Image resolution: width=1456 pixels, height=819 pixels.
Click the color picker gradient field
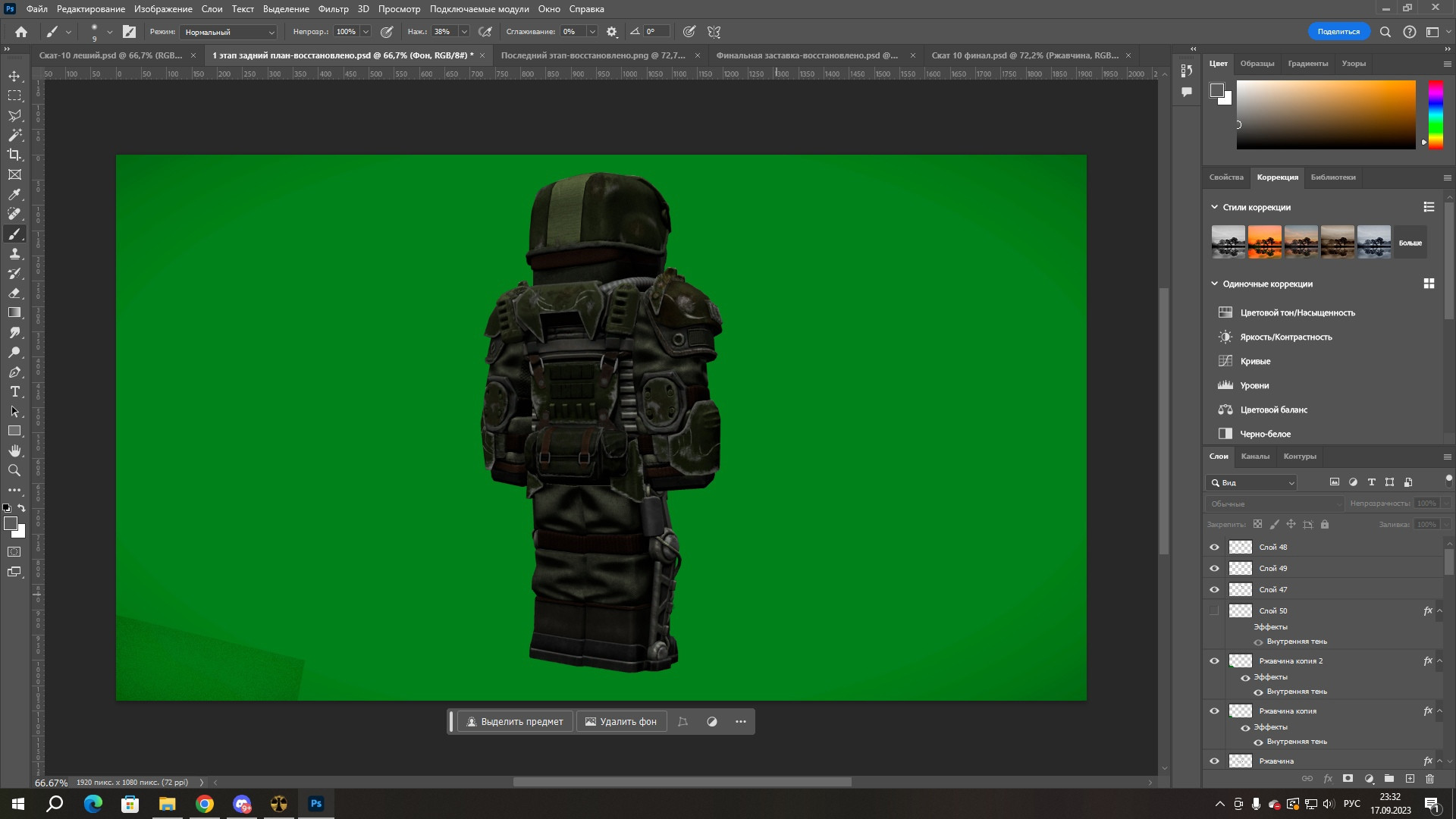(x=1326, y=115)
